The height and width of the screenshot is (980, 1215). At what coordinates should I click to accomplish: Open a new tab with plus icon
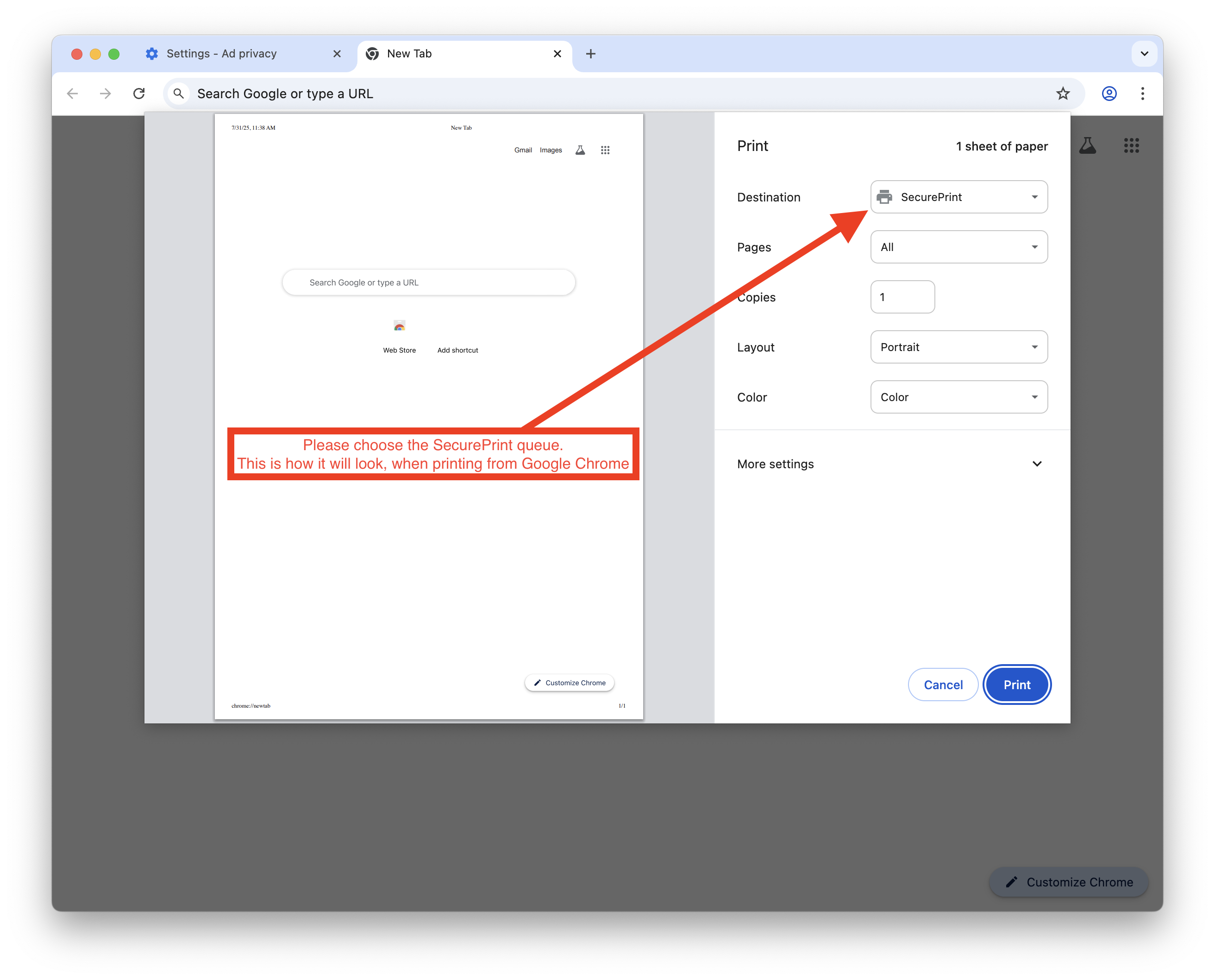pyautogui.click(x=590, y=54)
